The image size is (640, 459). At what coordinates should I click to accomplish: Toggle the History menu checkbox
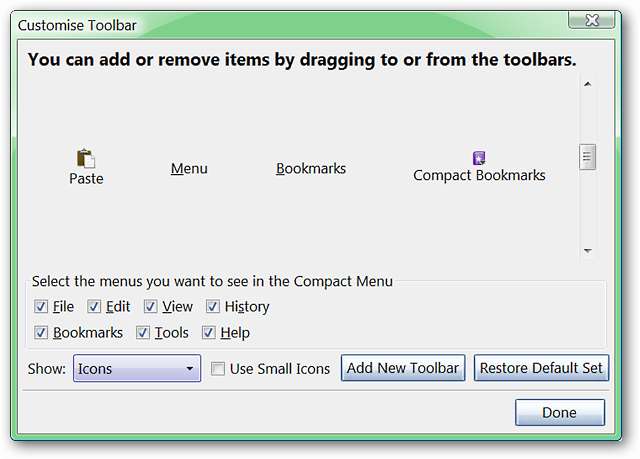click(213, 307)
